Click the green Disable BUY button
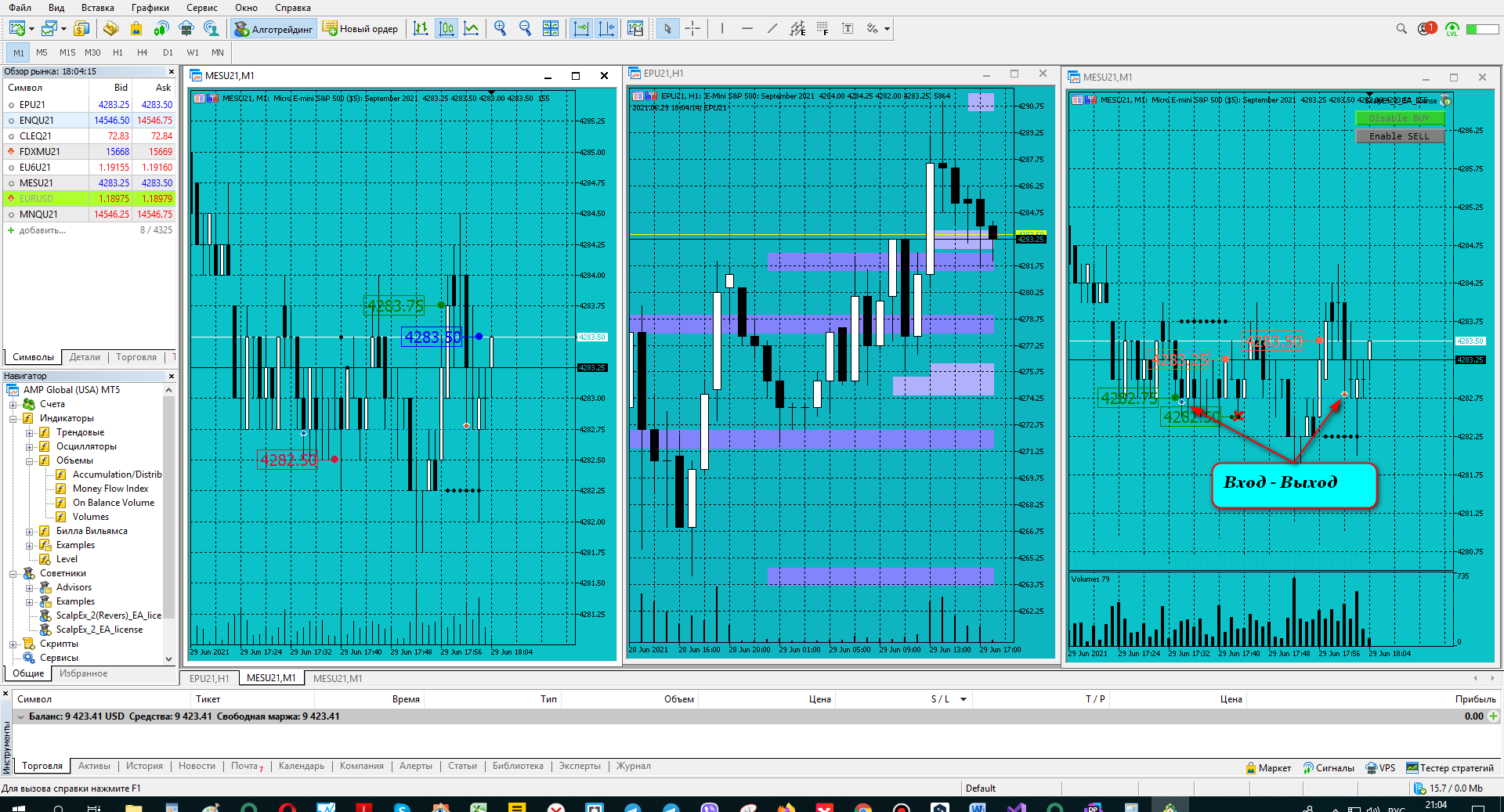Image resolution: width=1504 pixels, height=812 pixels. 1399,118
